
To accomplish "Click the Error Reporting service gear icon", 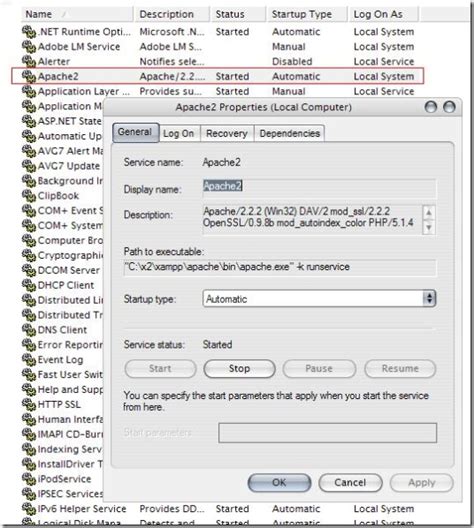I will click(x=29, y=345).
